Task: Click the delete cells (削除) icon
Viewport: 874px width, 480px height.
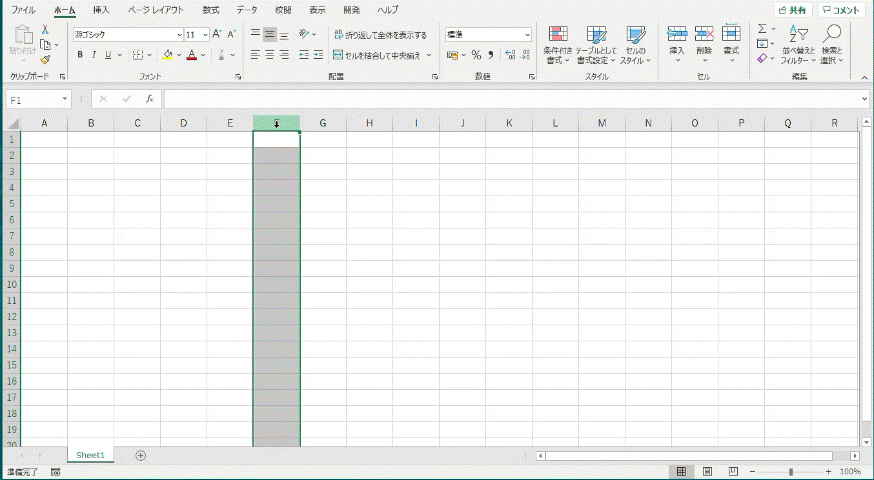Action: pos(704,45)
